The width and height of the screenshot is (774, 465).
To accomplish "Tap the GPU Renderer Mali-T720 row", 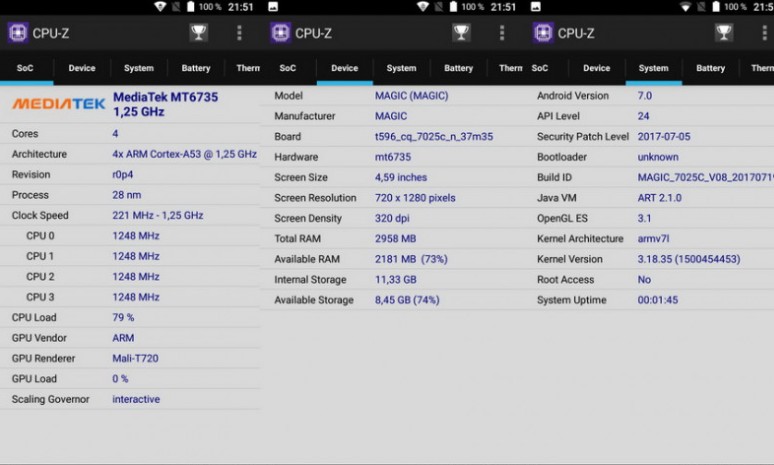I will pyautogui.click(x=130, y=358).
